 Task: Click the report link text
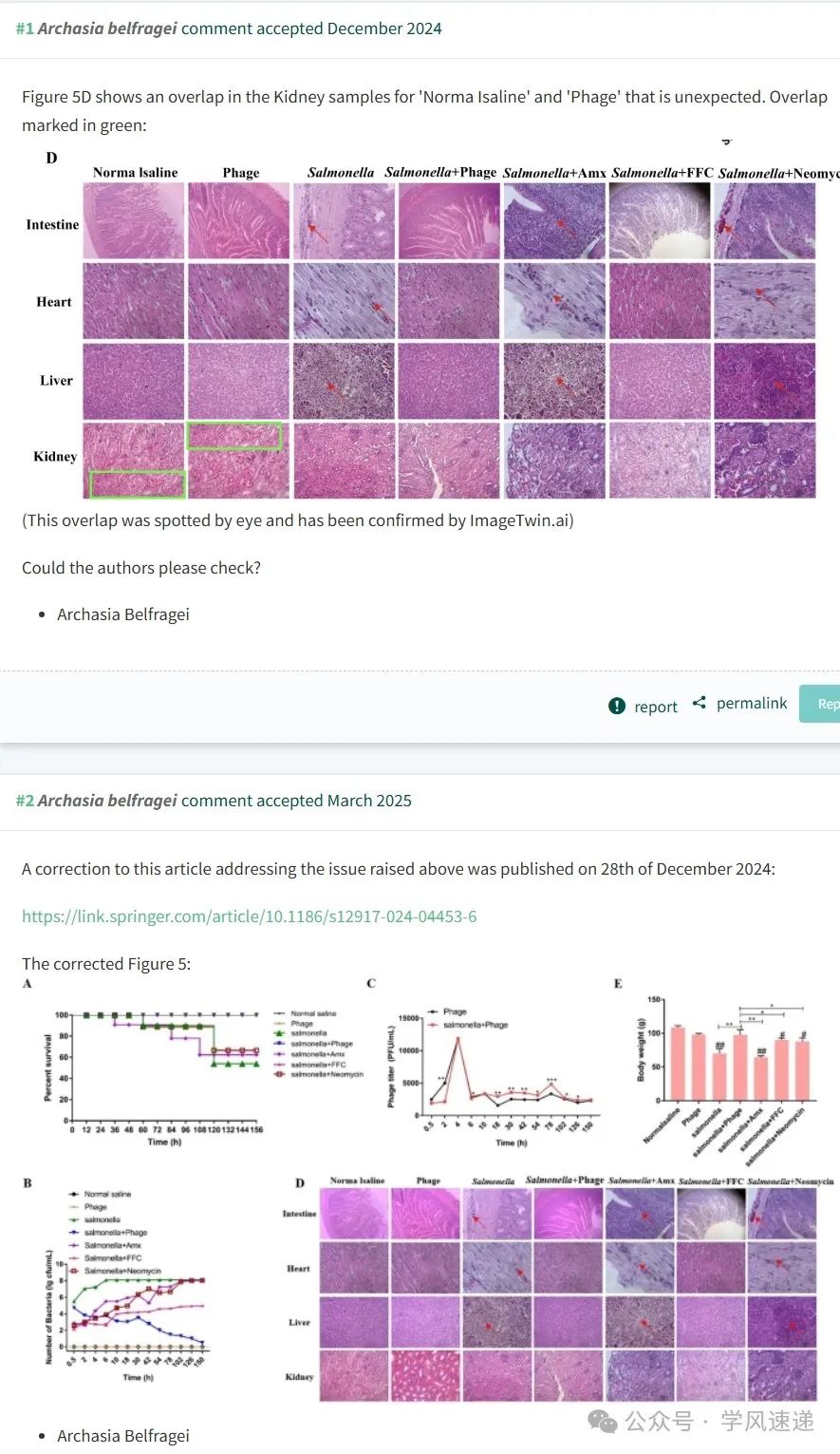click(656, 707)
